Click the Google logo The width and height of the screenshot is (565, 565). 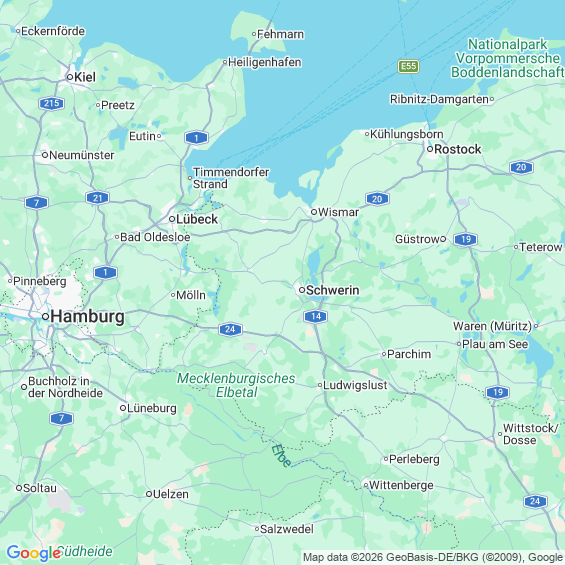point(34,553)
